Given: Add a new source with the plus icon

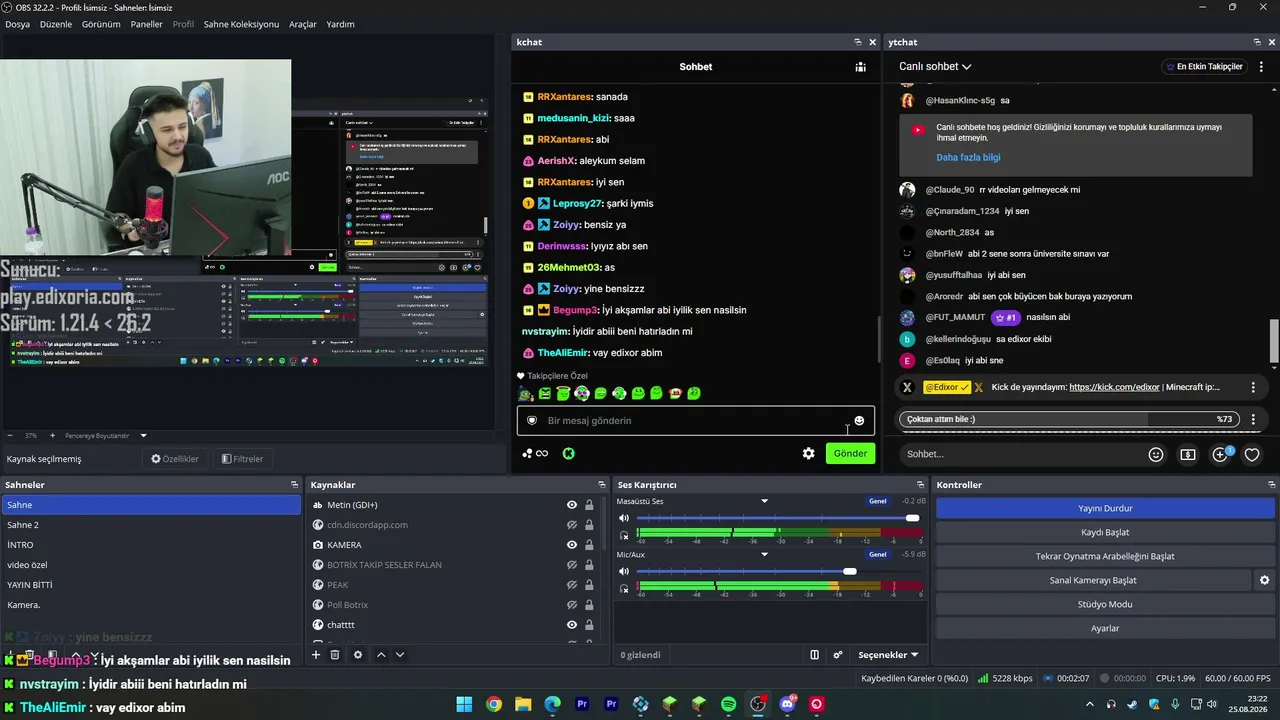Looking at the screenshot, I should pyautogui.click(x=316, y=655).
